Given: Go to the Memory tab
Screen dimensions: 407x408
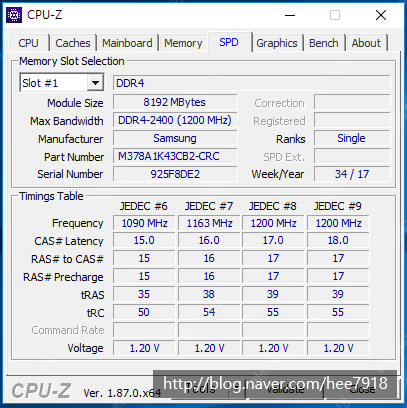Looking at the screenshot, I should coord(183,43).
